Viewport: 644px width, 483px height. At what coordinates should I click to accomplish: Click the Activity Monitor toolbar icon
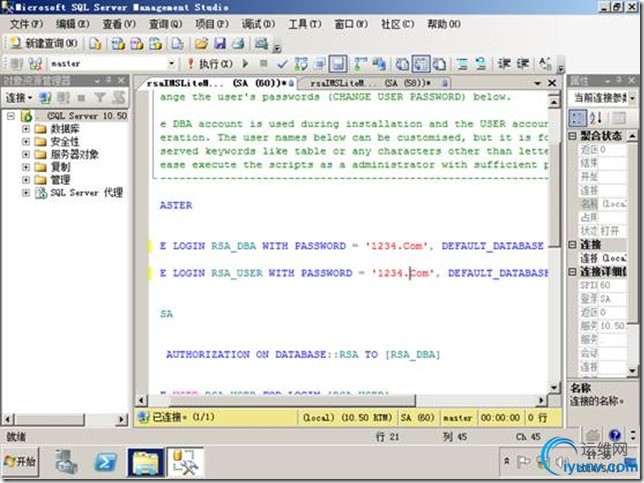point(261,43)
